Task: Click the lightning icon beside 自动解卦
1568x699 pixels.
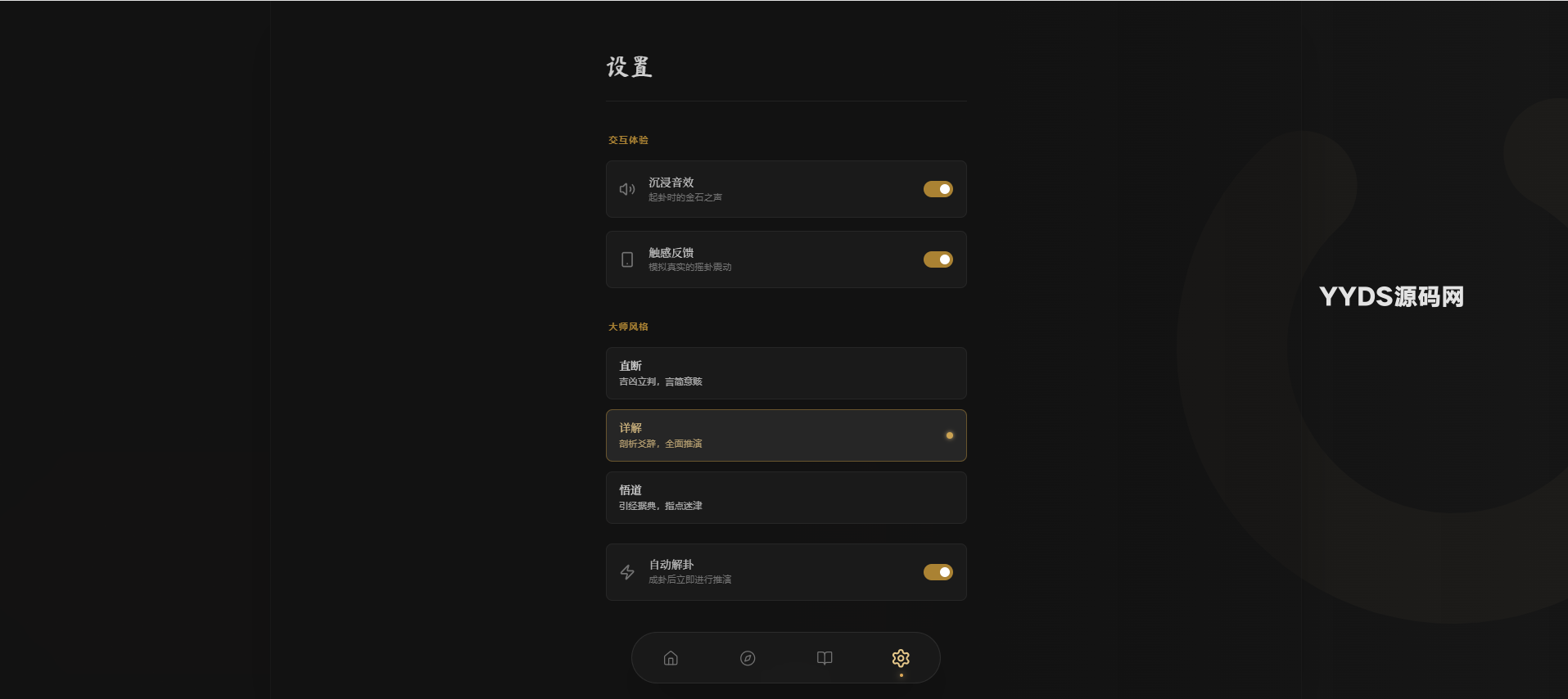Action: (x=627, y=572)
